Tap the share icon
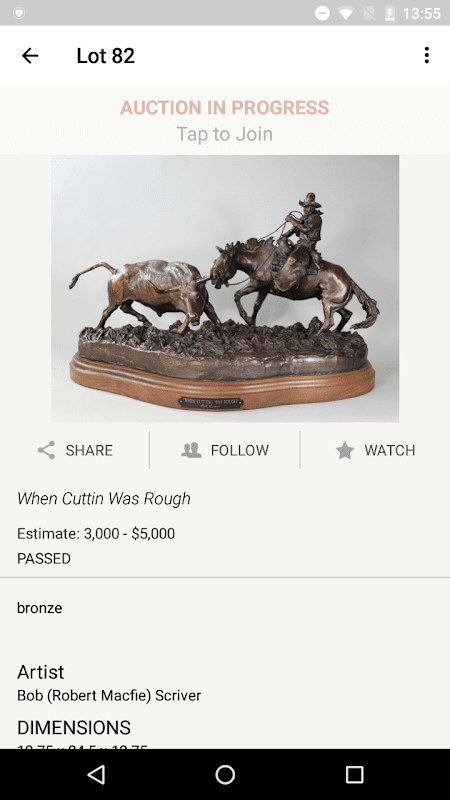Screen dimensions: 450x800 [x=46, y=450]
